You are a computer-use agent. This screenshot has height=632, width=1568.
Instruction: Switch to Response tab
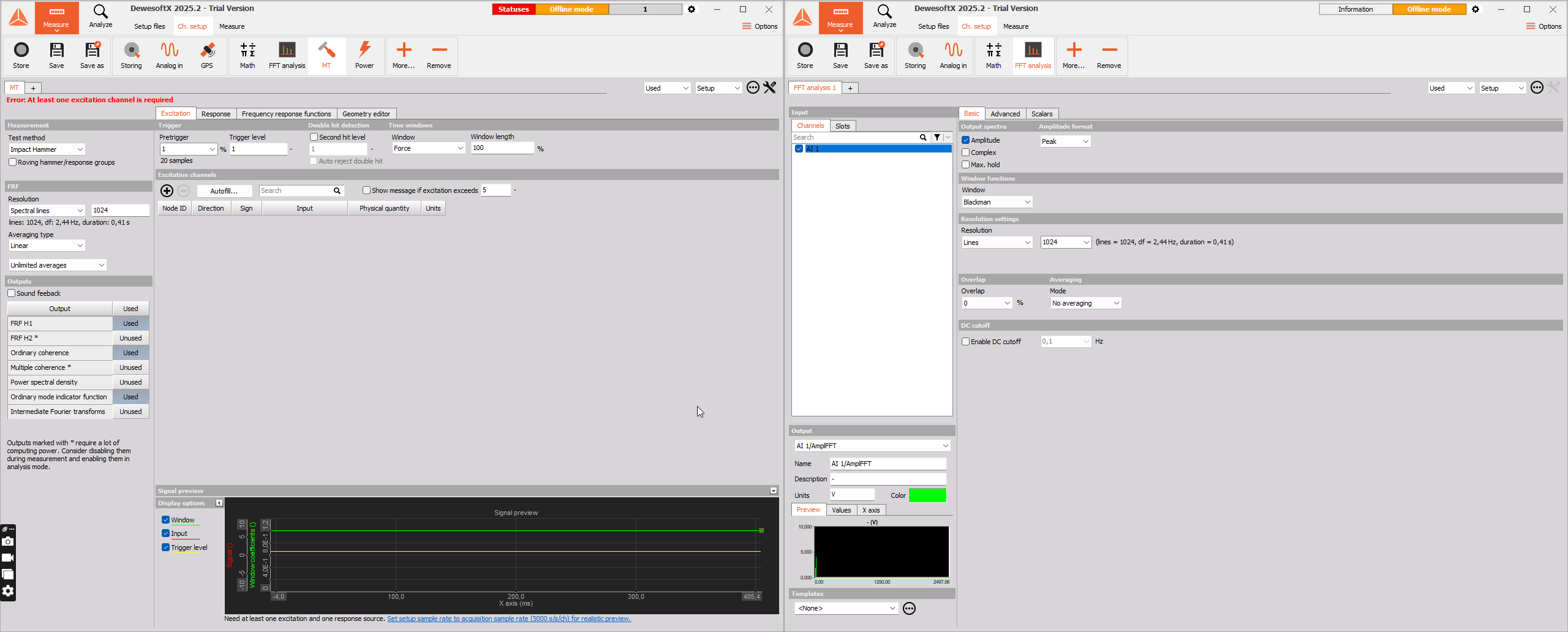pos(216,114)
